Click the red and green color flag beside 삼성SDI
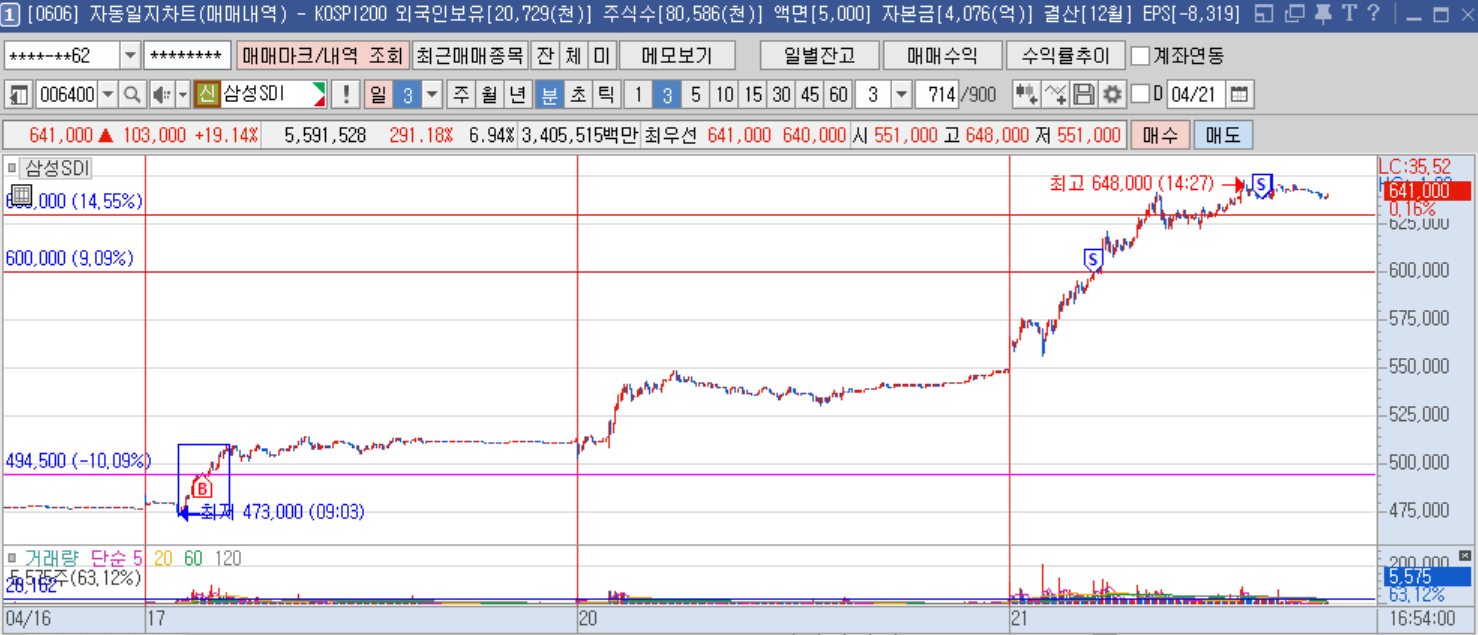This screenshot has width=1478, height=635. coord(319,95)
